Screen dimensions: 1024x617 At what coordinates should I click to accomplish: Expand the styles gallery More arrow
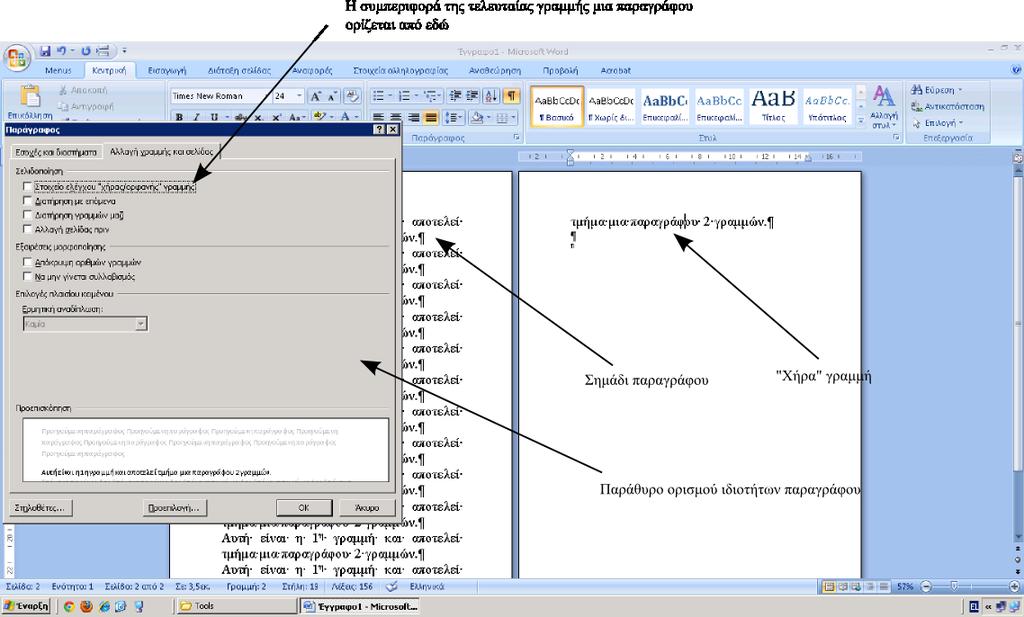pos(861,121)
